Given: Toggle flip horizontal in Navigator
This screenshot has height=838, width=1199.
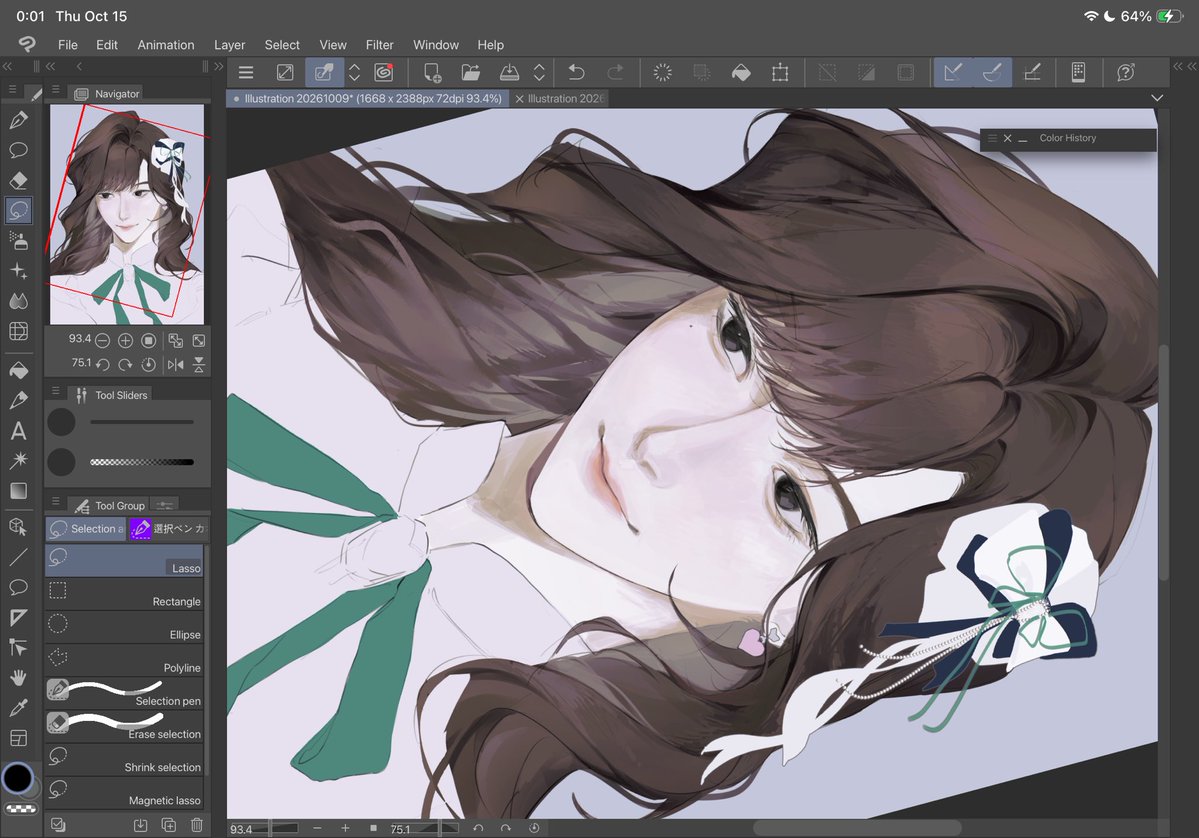Looking at the screenshot, I should (175, 365).
